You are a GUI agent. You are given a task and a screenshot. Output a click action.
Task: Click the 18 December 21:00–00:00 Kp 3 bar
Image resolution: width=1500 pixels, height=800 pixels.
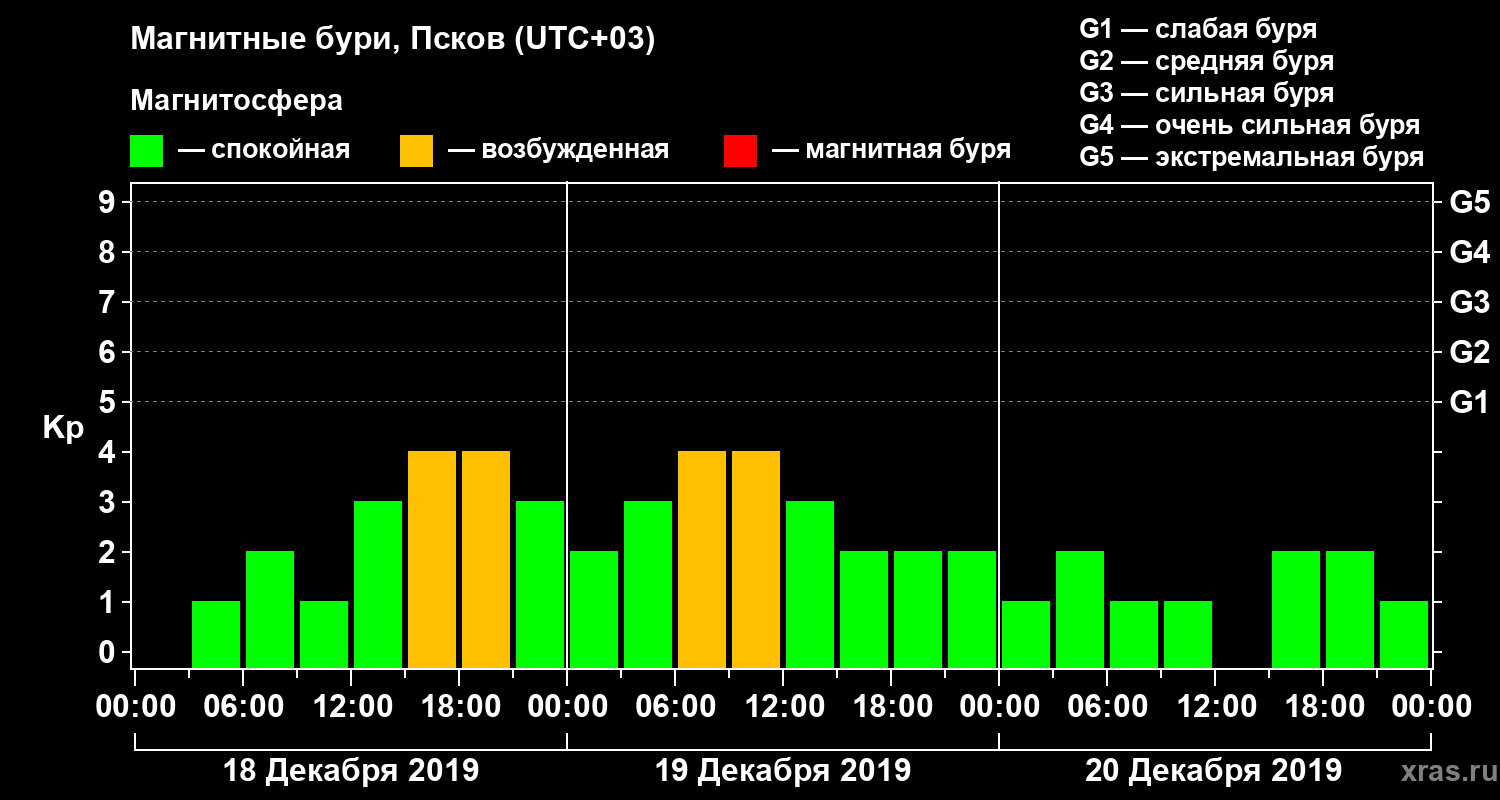(540, 584)
